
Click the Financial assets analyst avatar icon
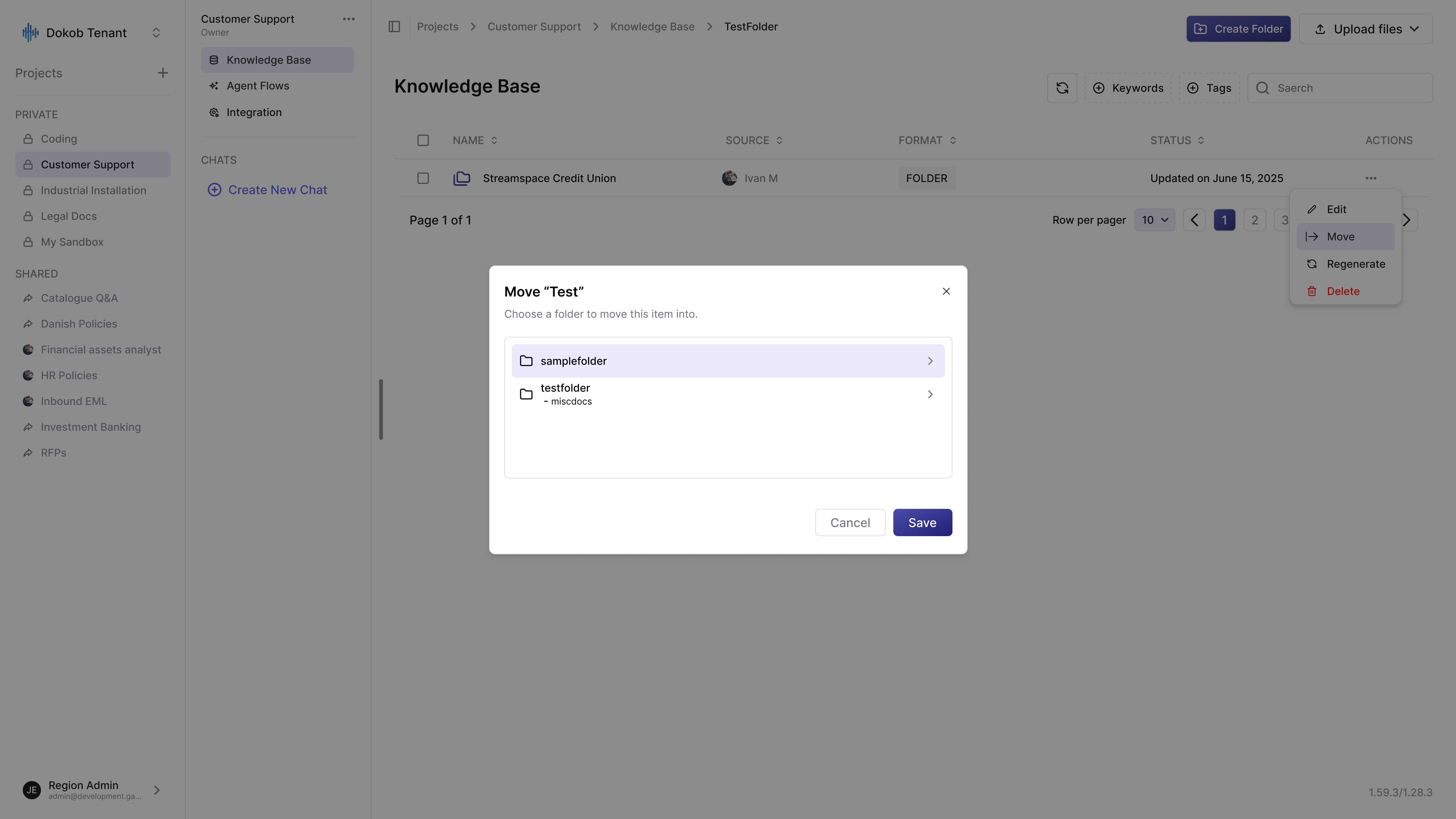pos(28,350)
